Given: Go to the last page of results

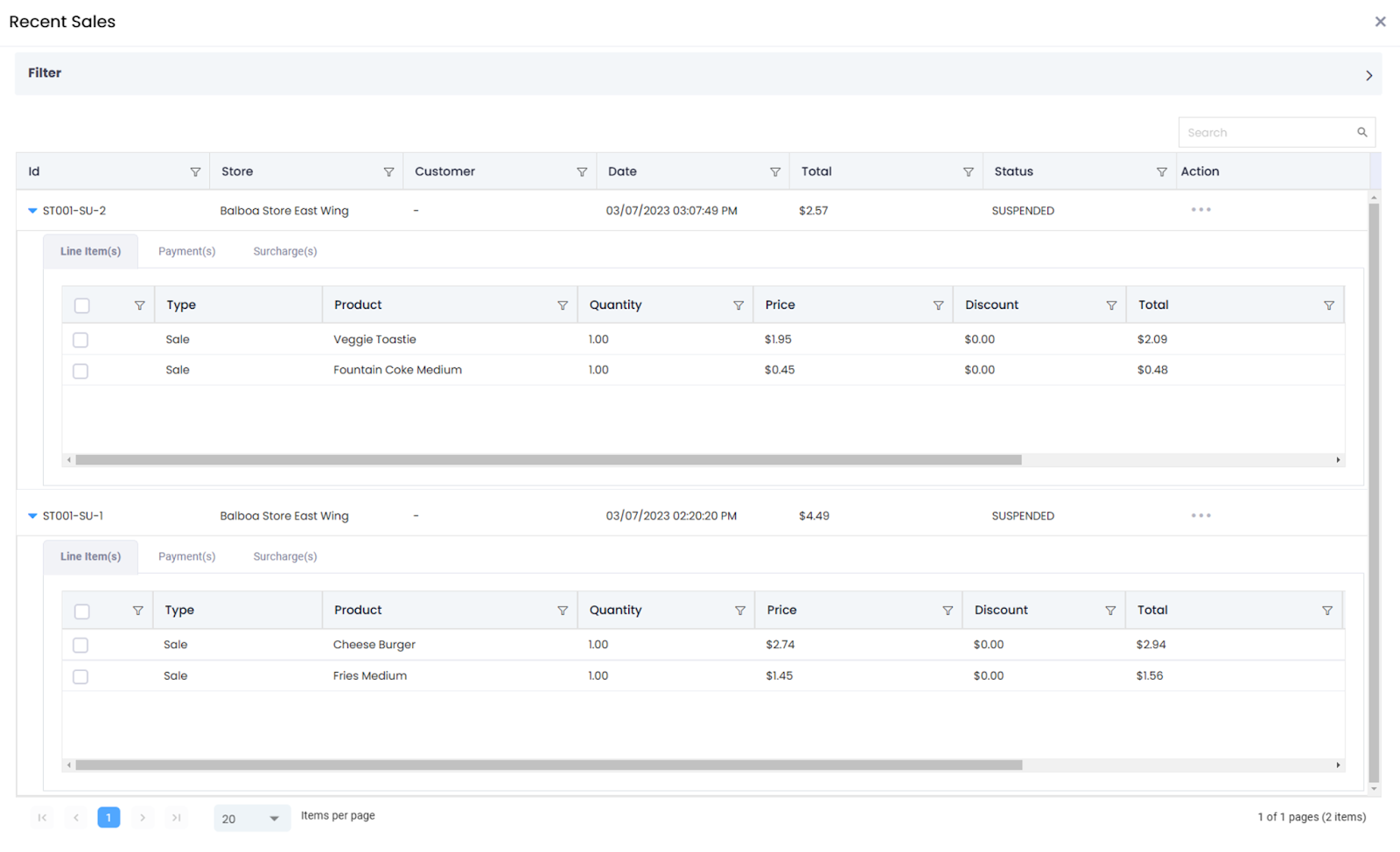Looking at the screenshot, I should click(176, 818).
